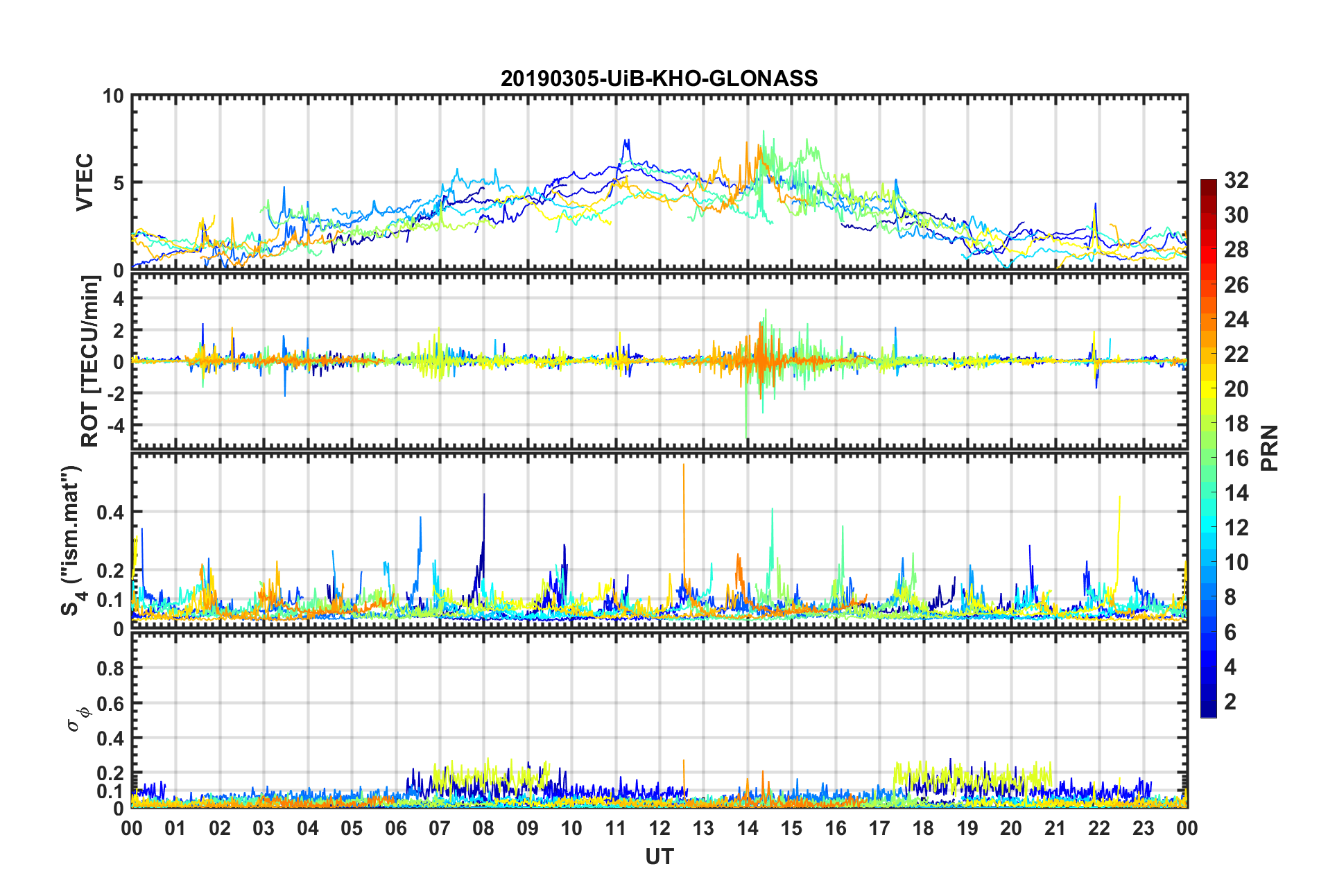Select colorbar tick label 16
This screenshot has width=1319, height=896.
1236,458
